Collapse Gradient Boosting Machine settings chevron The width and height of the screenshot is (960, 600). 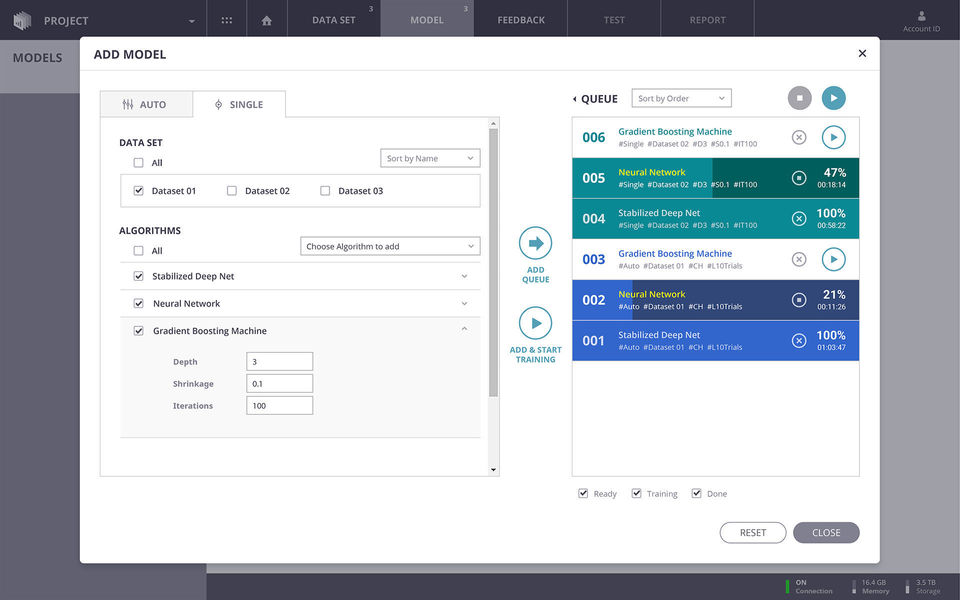click(x=464, y=329)
